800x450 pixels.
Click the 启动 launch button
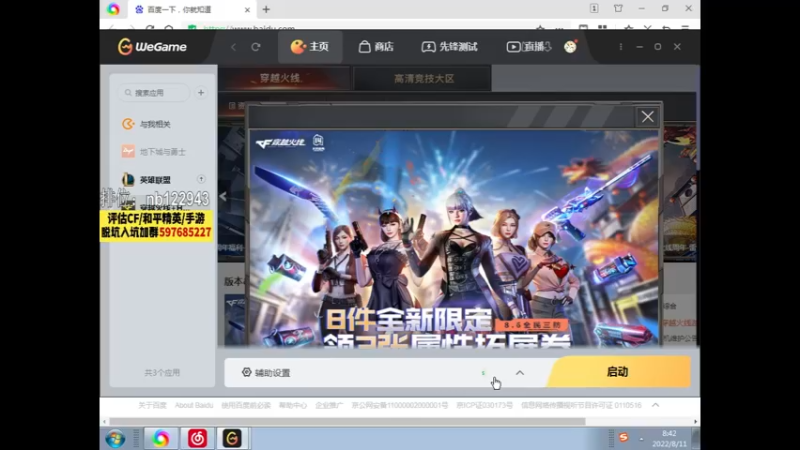619,371
